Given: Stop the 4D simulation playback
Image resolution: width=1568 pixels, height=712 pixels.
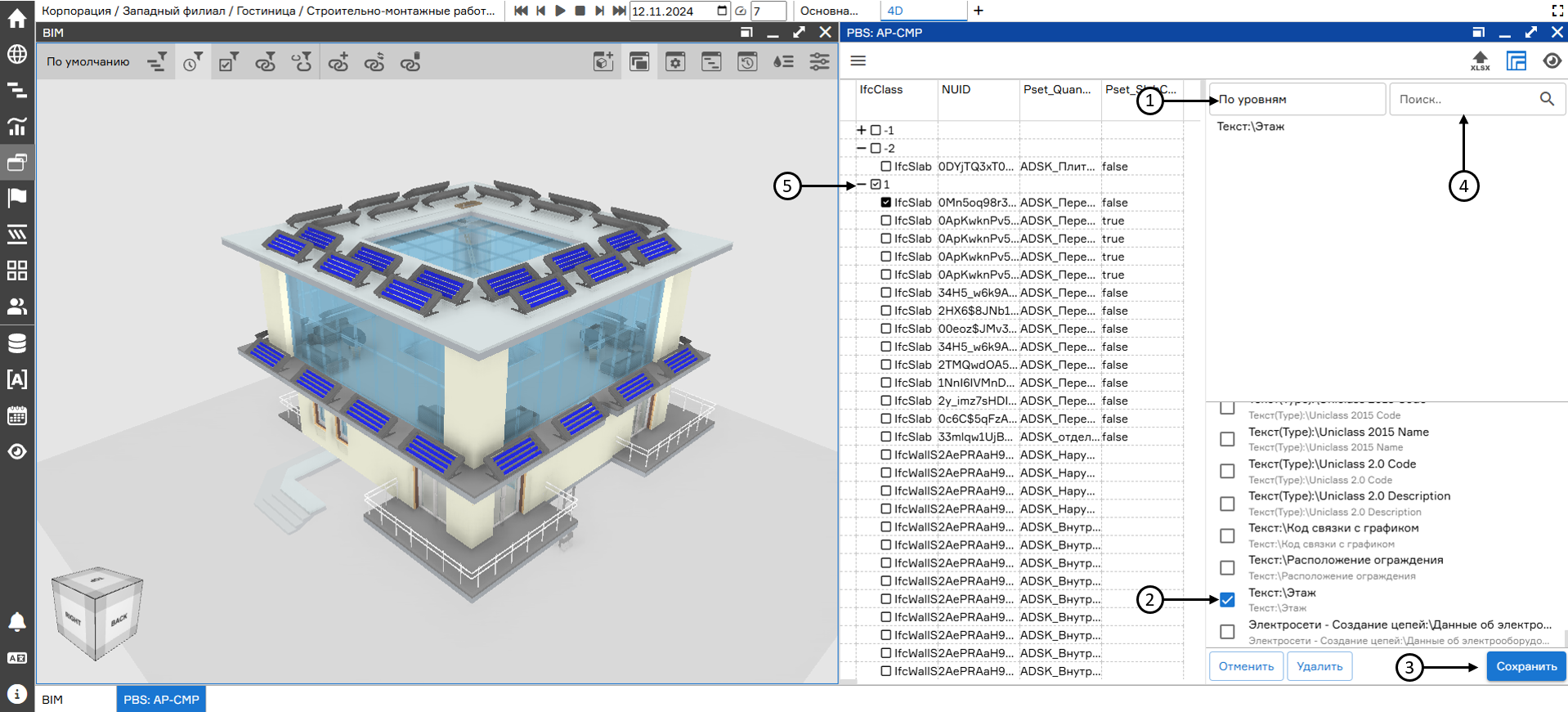Looking at the screenshot, I should click(x=580, y=11).
